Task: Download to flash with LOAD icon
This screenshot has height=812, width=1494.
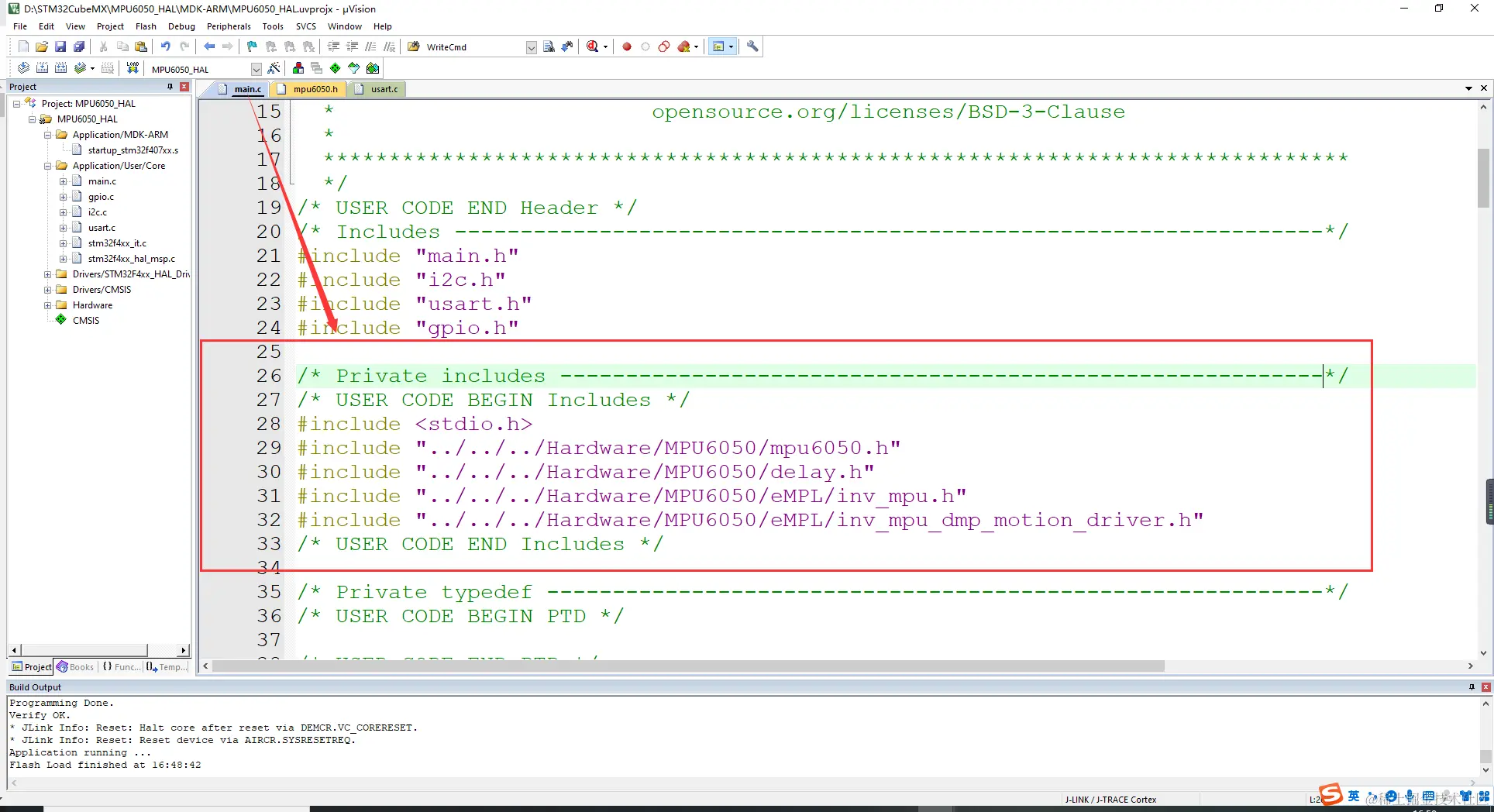Action: [x=133, y=68]
